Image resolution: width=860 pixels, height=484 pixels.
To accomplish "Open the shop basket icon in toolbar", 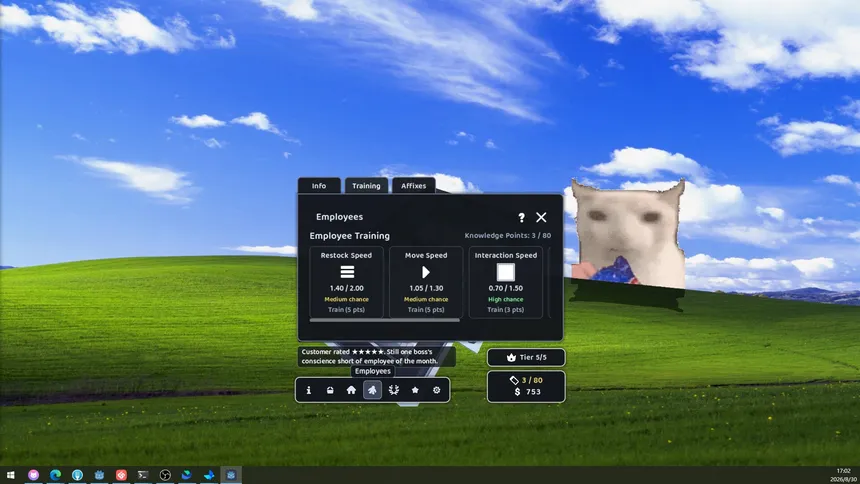I will pos(330,390).
